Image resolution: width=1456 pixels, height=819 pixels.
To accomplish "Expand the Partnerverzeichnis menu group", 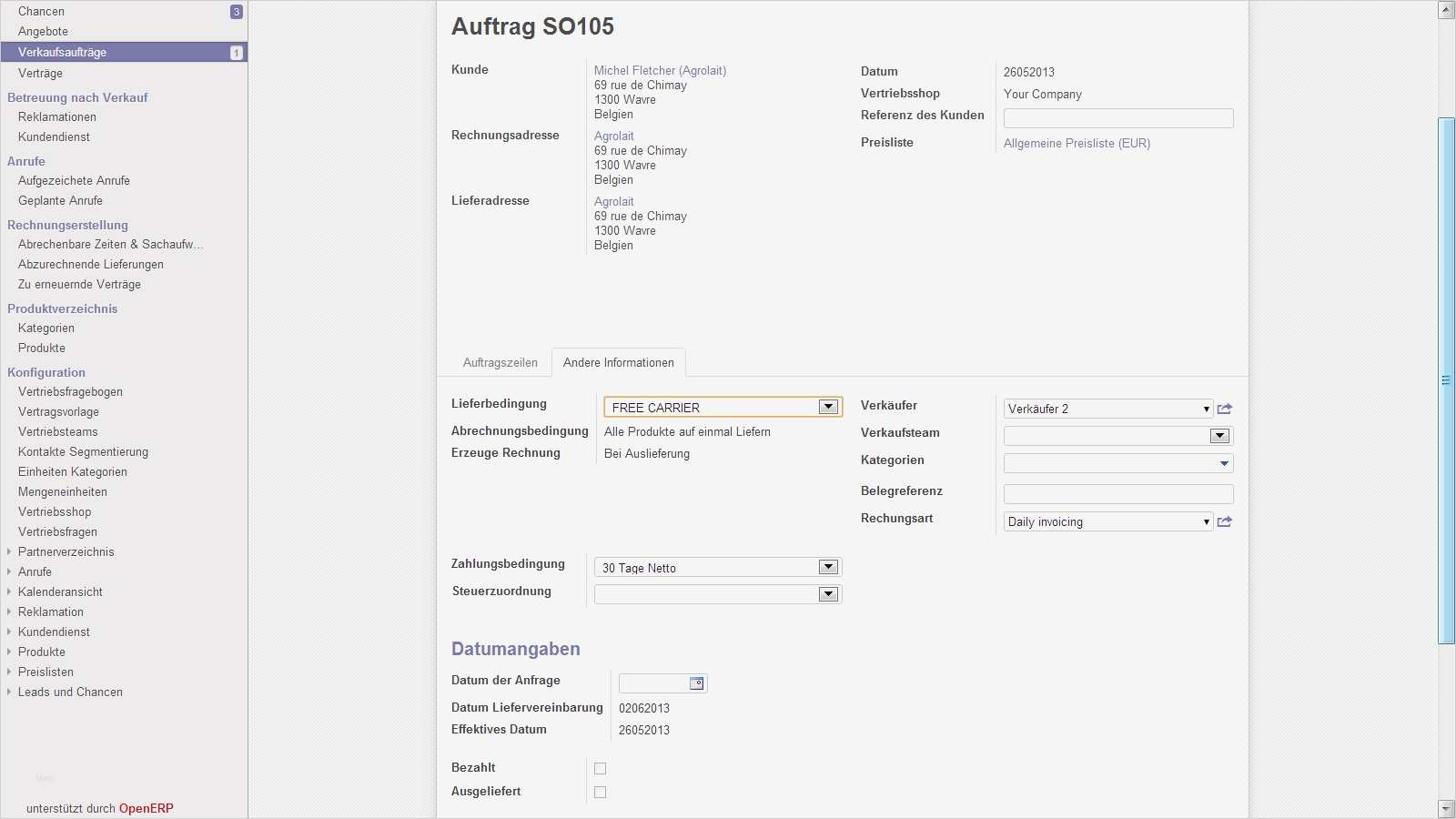I will point(10,551).
